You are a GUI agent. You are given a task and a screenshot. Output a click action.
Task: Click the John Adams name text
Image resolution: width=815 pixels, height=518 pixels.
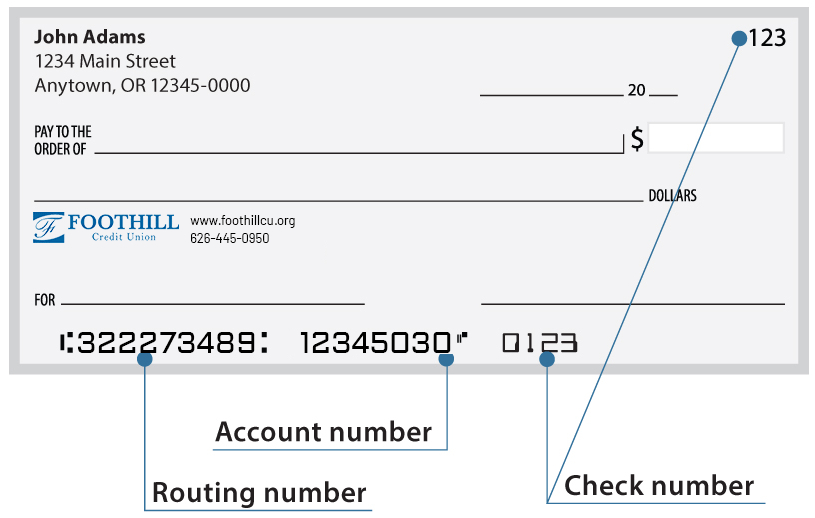click(90, 37)
